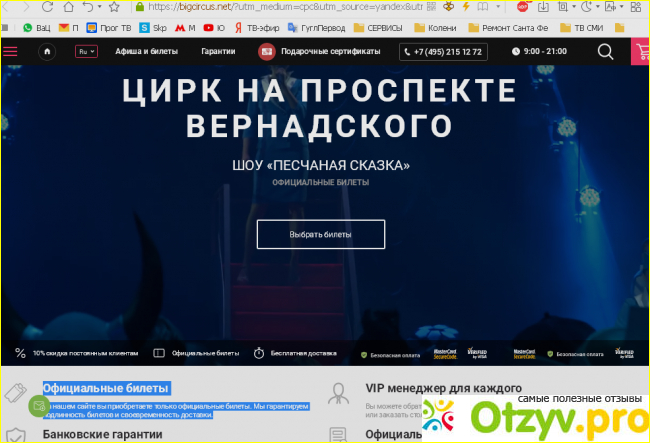This screenshot has height=443, width=650.
Task: Click the red gift certificate icon
Action: (267, 51)
